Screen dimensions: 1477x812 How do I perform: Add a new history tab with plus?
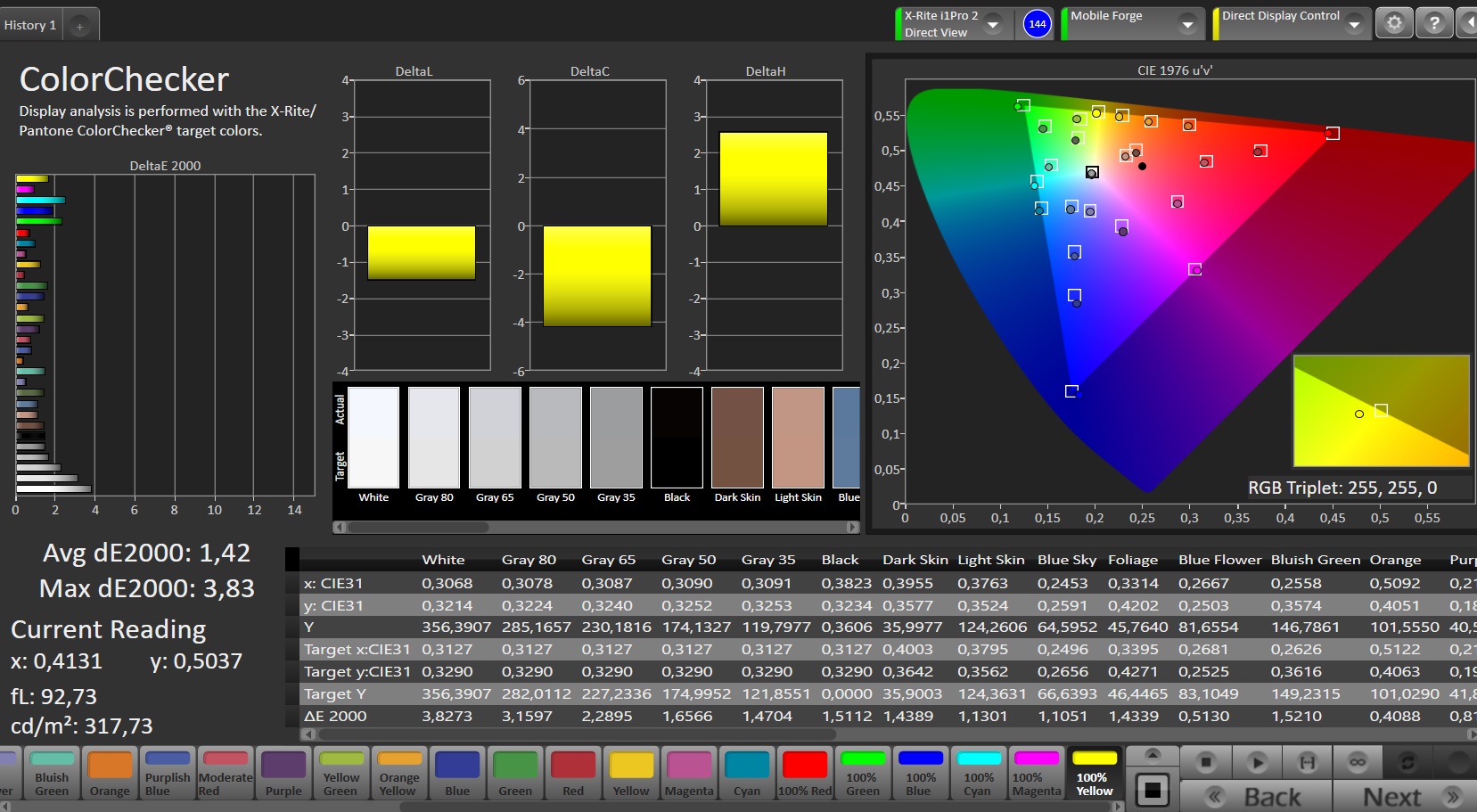click(x=79, y=26)
